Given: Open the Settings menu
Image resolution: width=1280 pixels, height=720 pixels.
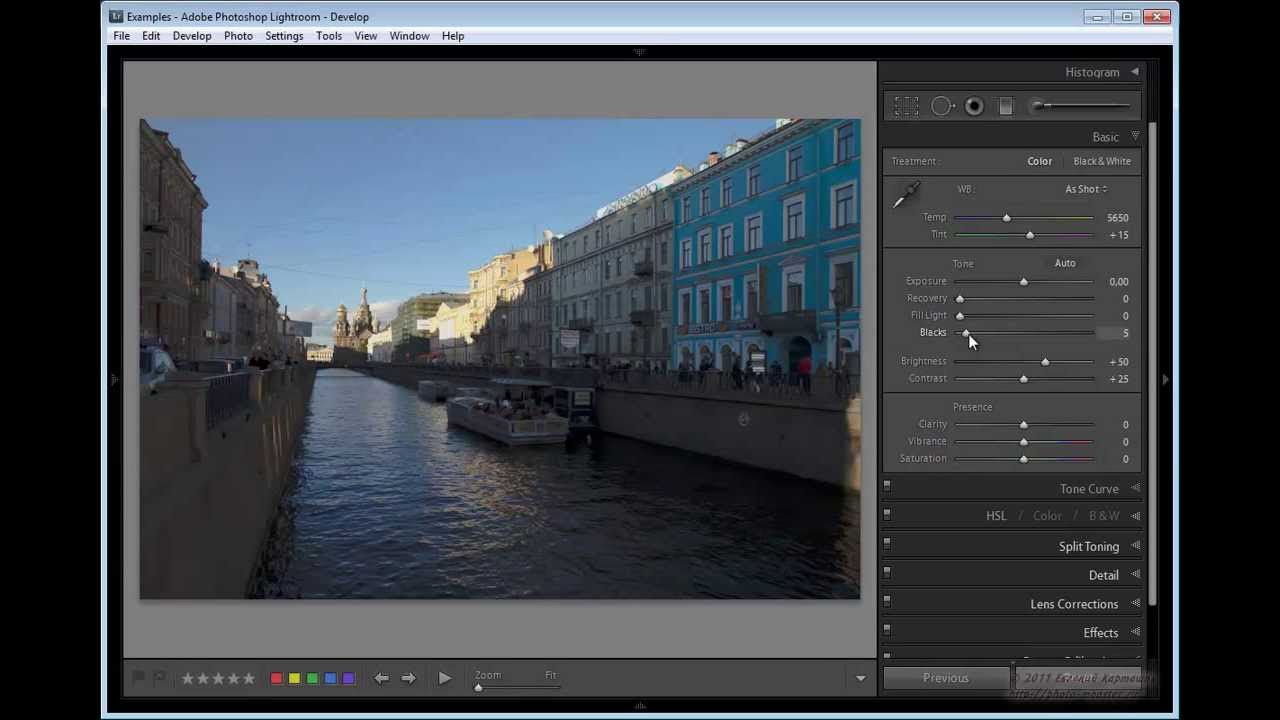Looking at the screenshot, I should 284,36.
